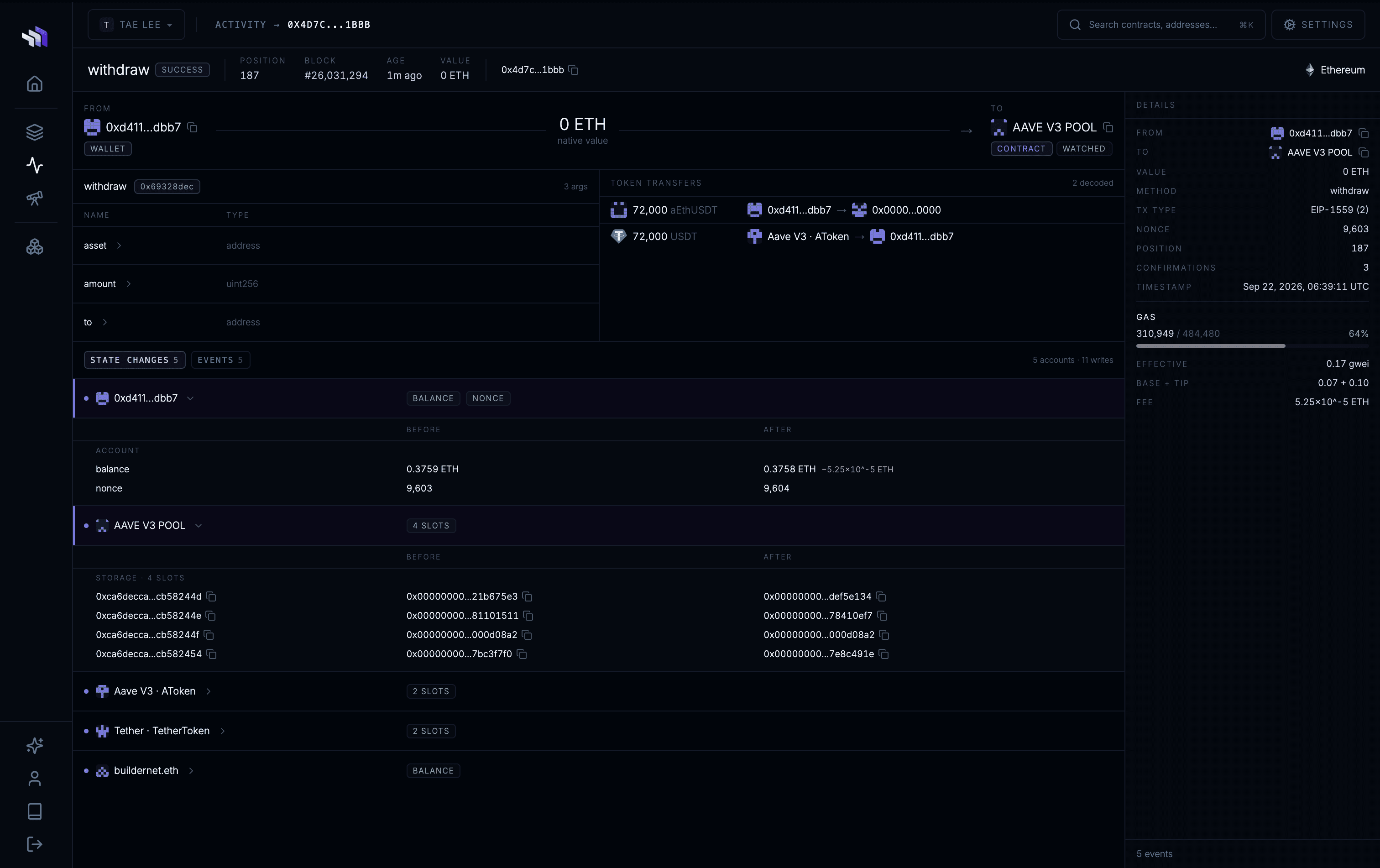This screenshot has height=868, width=1380.
Task: Open the user profile sidebar icon
Action: click(34, 779)
